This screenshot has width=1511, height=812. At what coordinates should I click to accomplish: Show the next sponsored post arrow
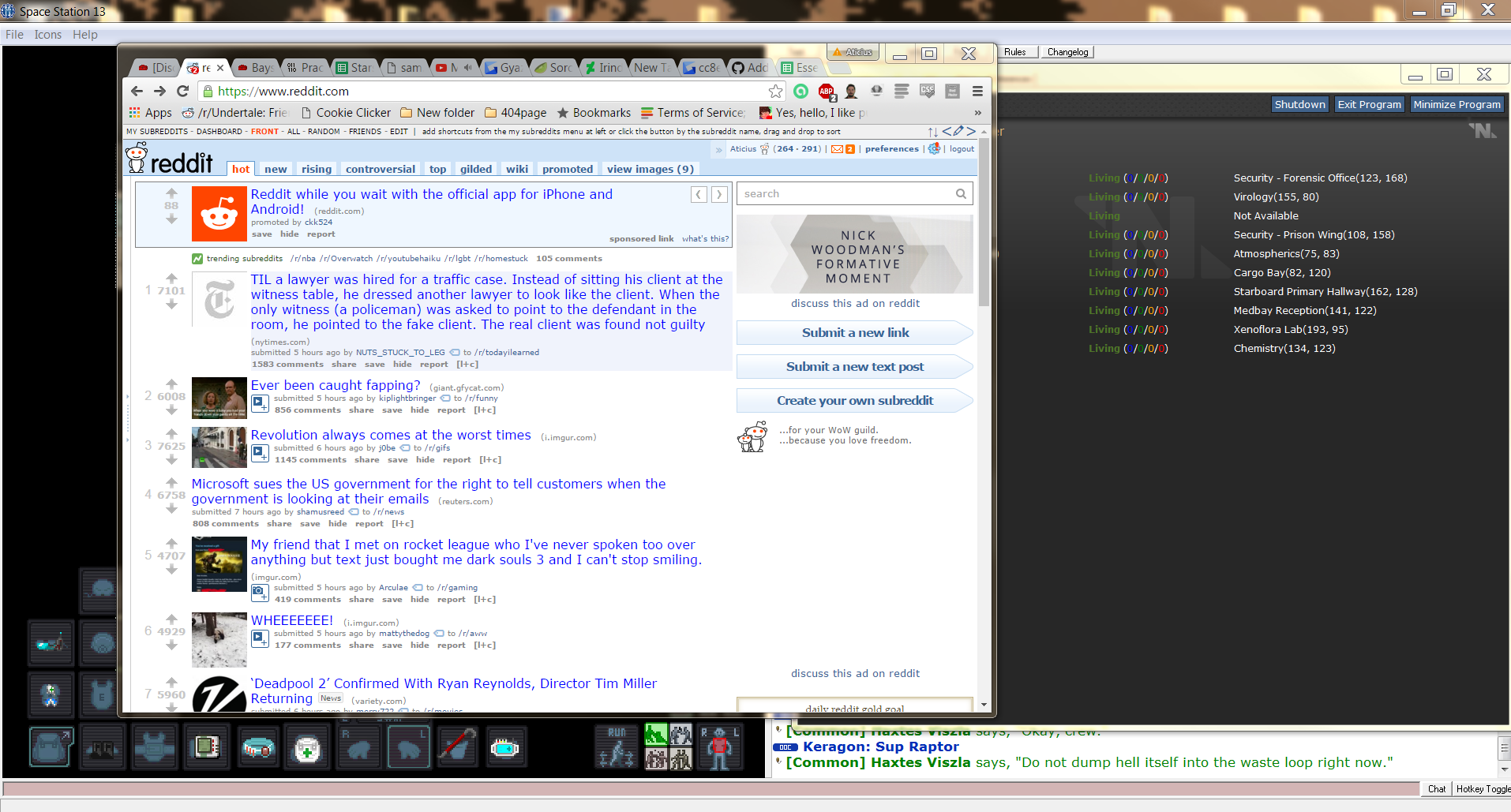718,194
